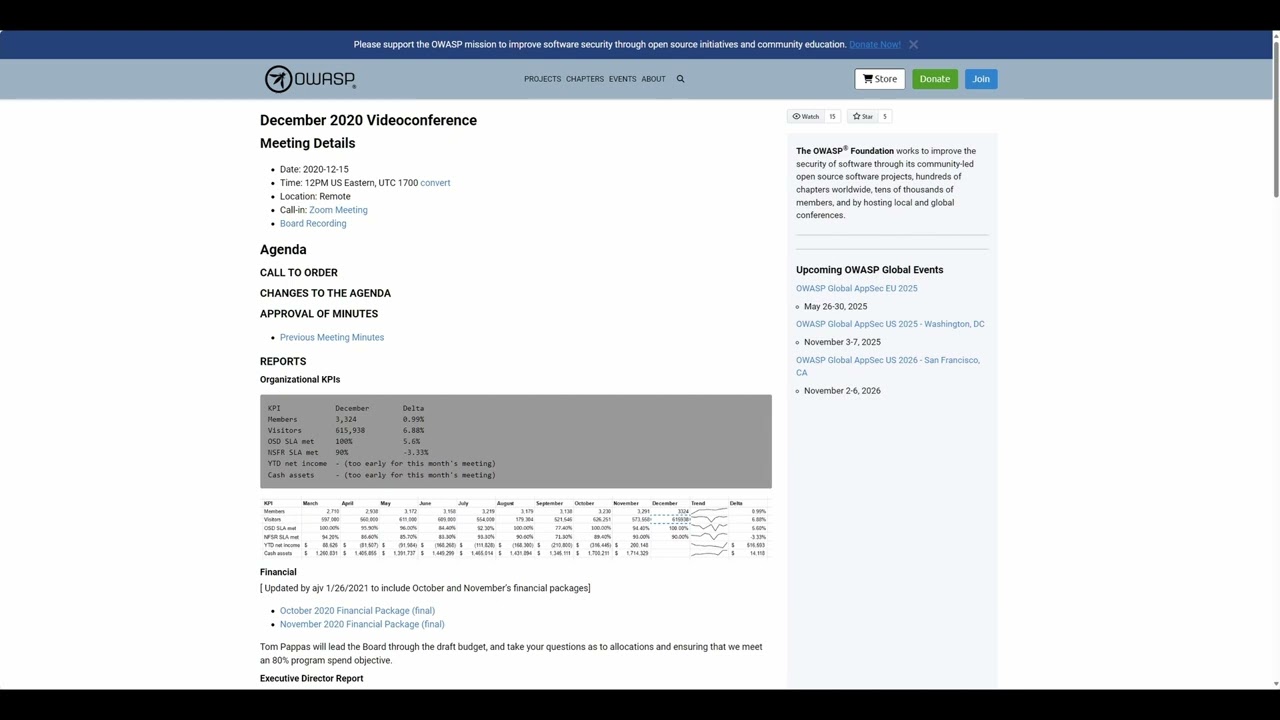This screenshot has height=720, width=1280.
Task: Open the Board Recording link
Action: 313,223
